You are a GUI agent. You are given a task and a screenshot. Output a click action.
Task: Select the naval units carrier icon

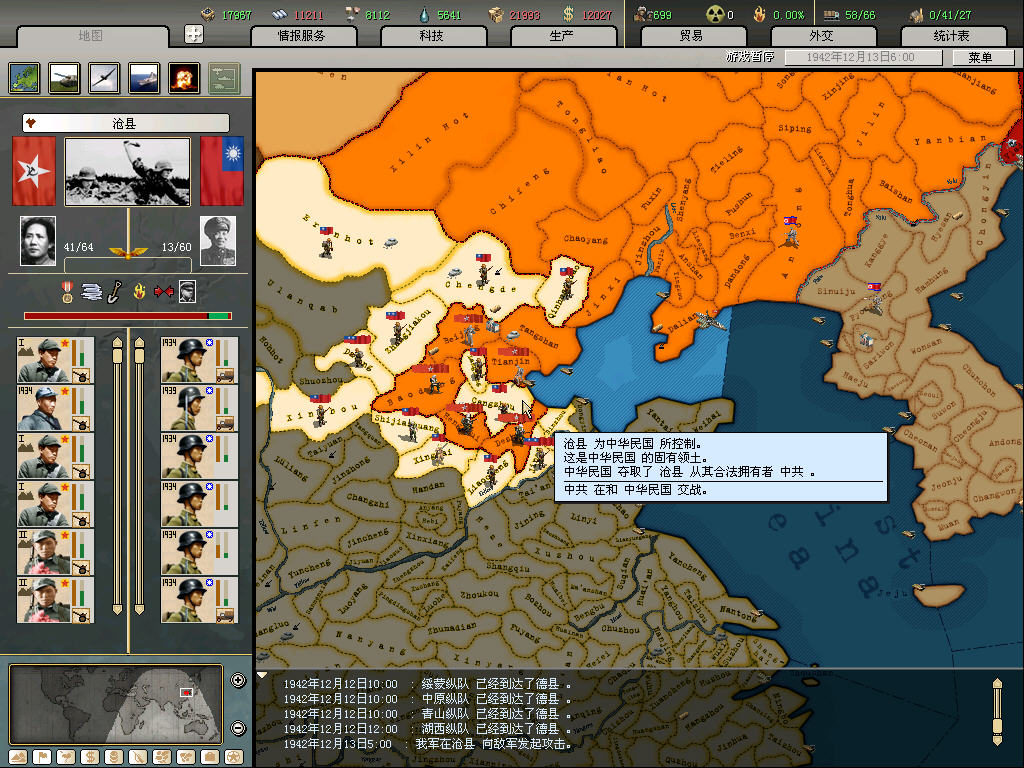pyautogui.click(x=144, y=78)
